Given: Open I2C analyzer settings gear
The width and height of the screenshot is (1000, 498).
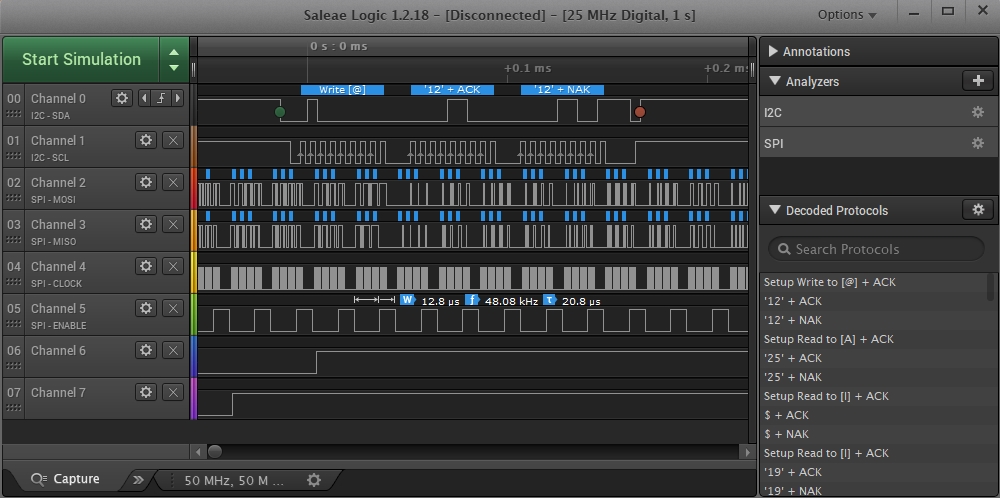Looking at the screenshot, I should point(978,112).
